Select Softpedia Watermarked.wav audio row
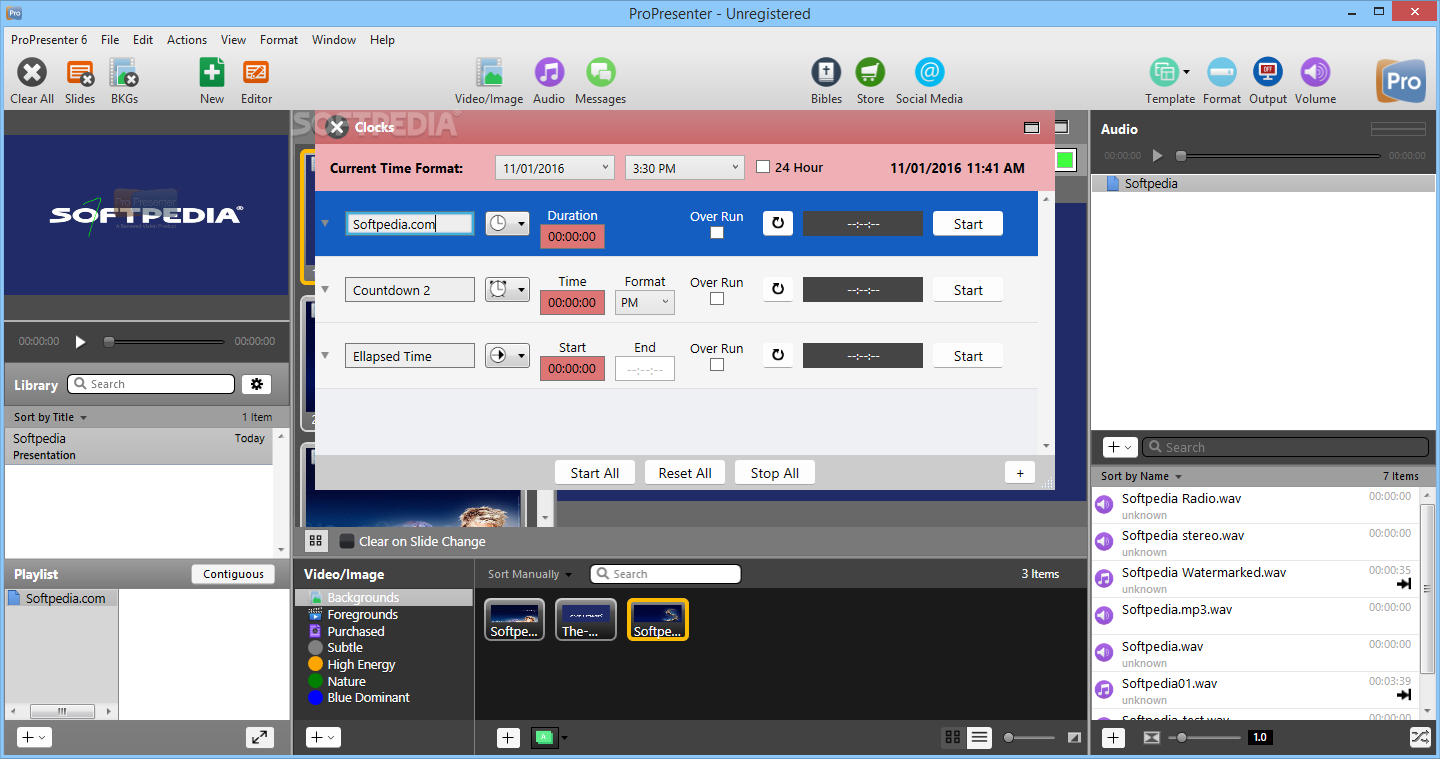Viewport: 1440px width, 759px height. tap(1255, 580)
